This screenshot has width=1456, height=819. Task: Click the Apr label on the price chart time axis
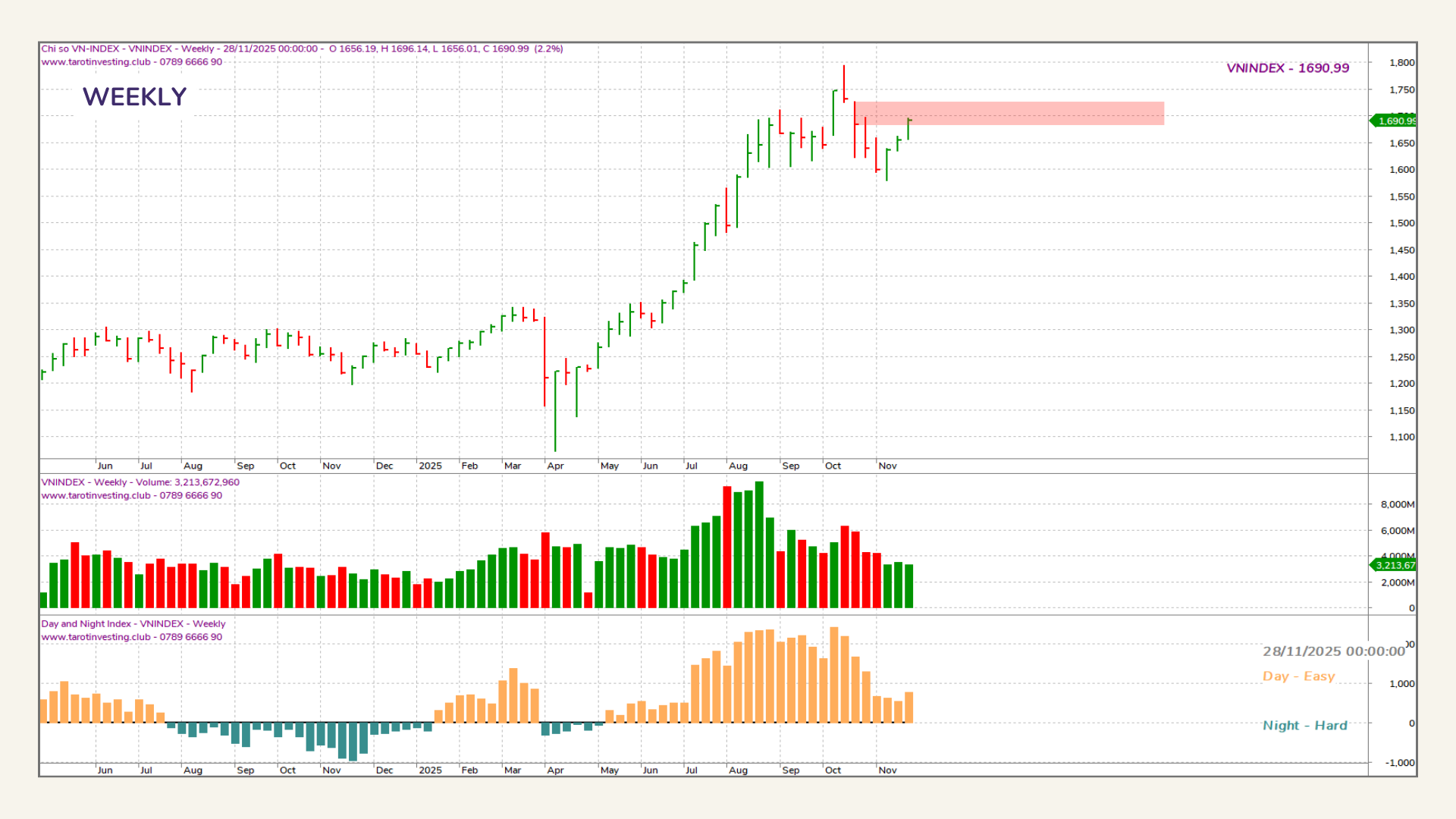coord(555,466)
